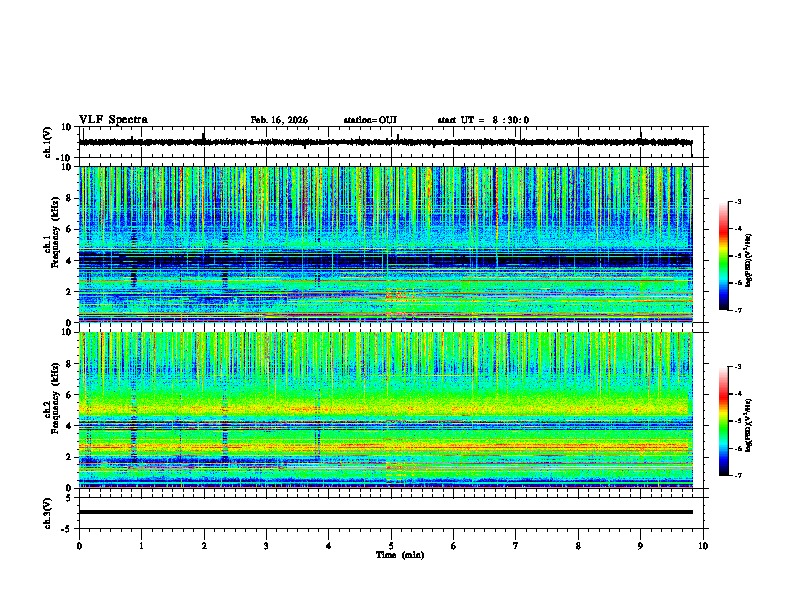The width and height of the screenshot is (792, 612).
Task: Click the 10 tick on Time axis
Action: 703,546
